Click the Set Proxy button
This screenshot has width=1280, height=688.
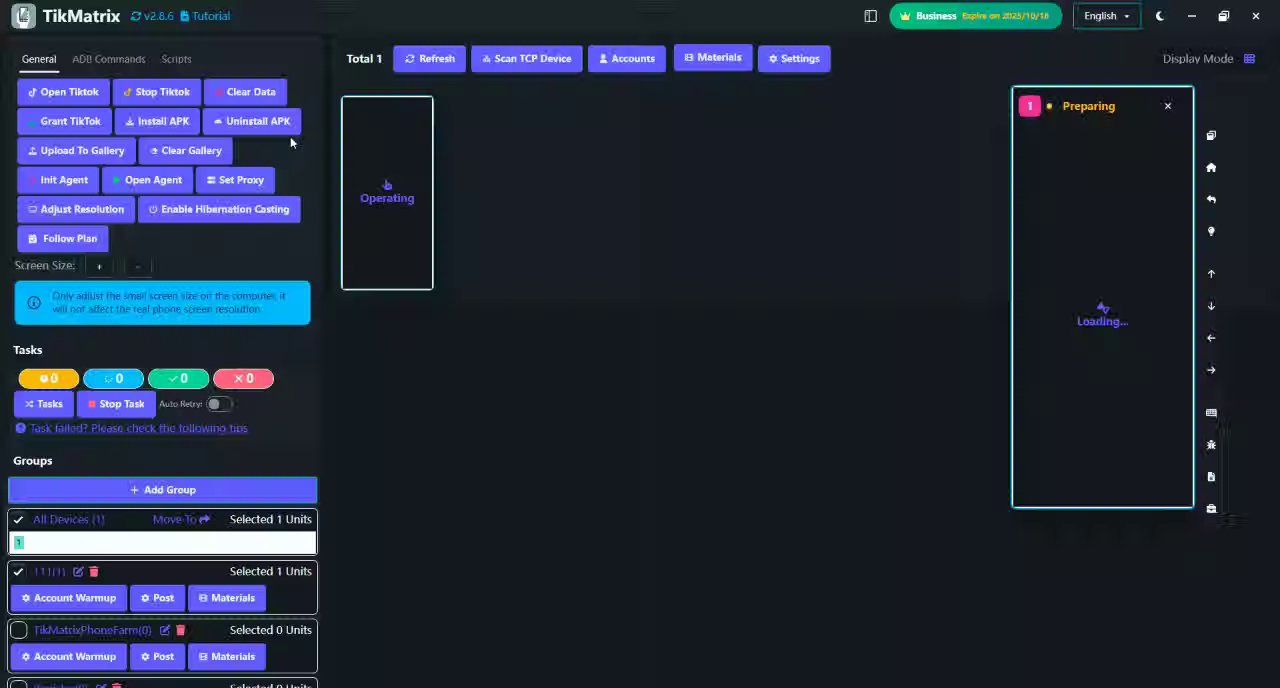[235, 180]
